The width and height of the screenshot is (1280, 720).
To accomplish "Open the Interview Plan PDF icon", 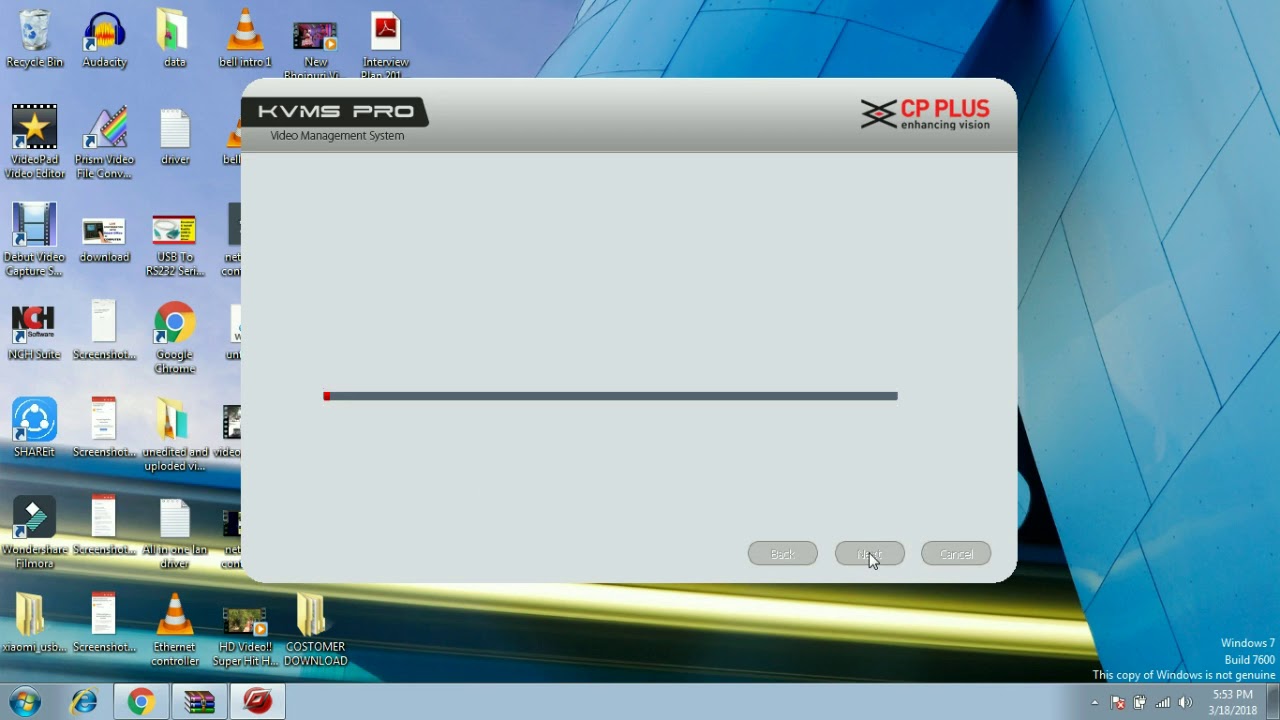I will click(385, 44).
